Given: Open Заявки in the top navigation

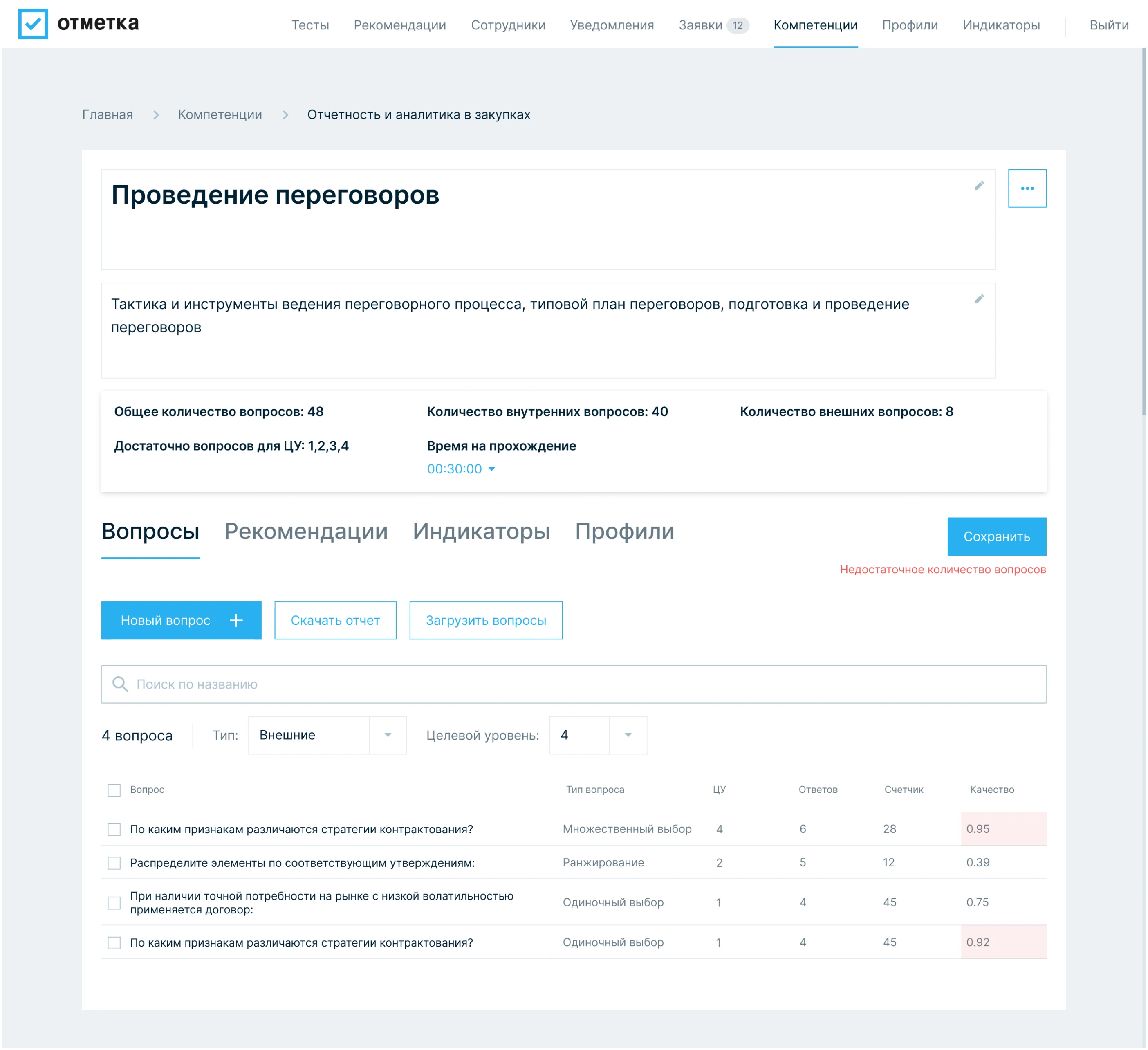Looking at the screenshot, I should click(700, 25).
